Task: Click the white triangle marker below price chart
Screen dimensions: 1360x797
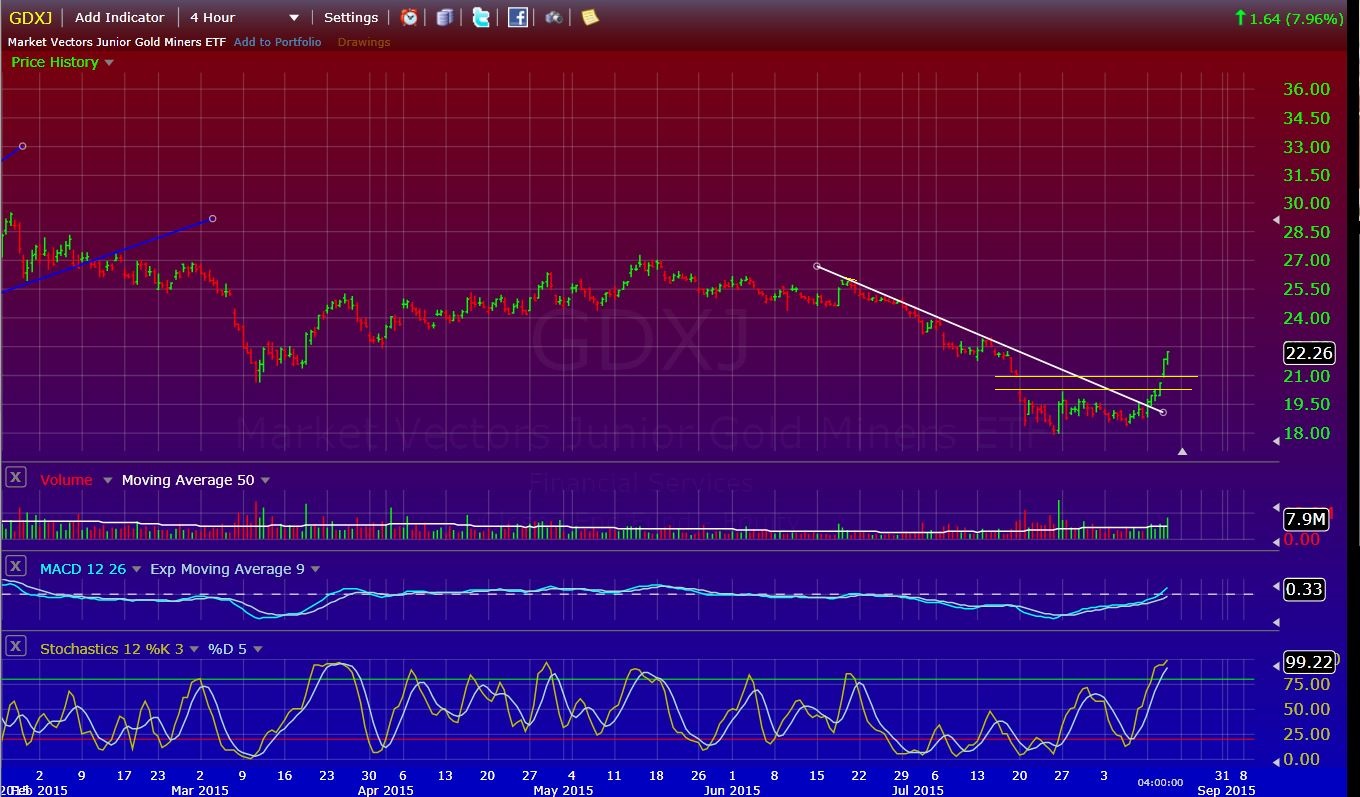Action: point(1182,452)
